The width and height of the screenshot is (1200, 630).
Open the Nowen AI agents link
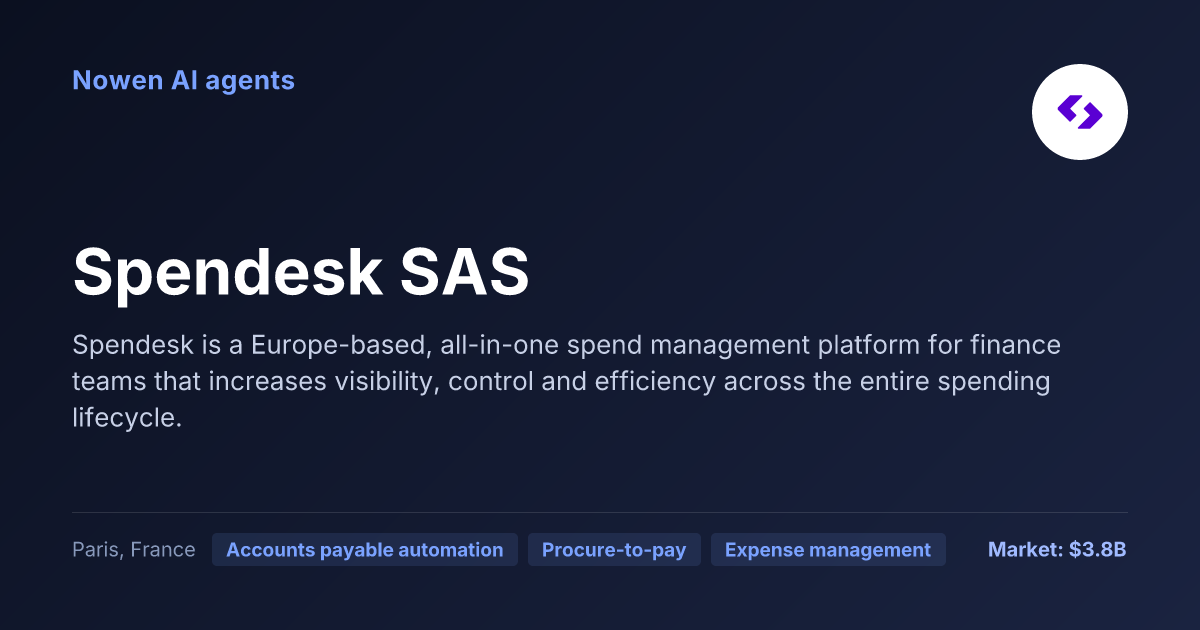pos(184,80)
